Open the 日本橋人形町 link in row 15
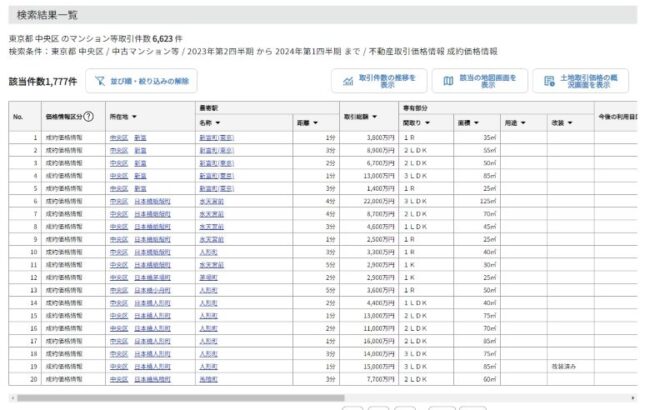The image size is (650, 410). pos(152,316)
